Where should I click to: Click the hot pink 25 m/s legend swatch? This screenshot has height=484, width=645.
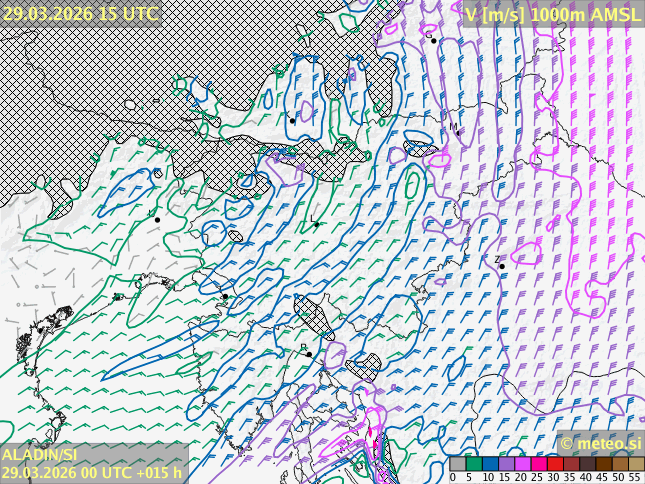coord(538,464)
